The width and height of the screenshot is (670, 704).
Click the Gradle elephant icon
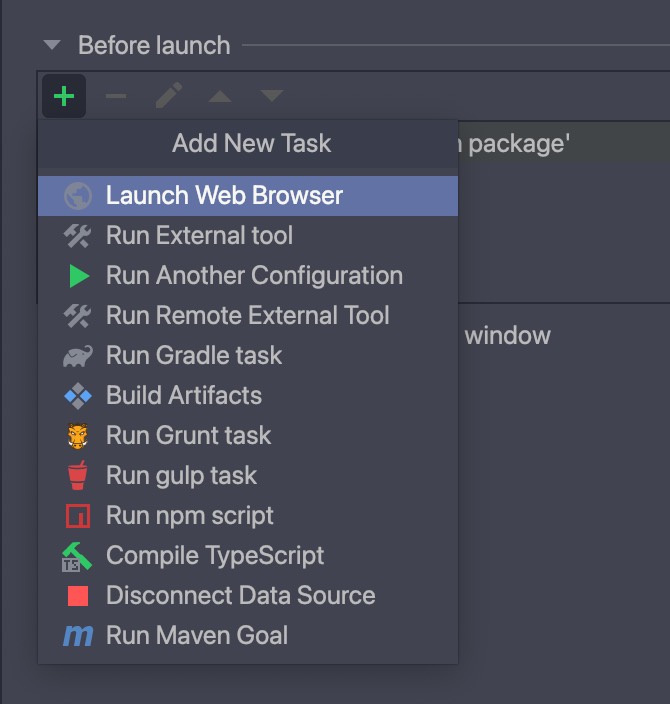tap(78, 356)
